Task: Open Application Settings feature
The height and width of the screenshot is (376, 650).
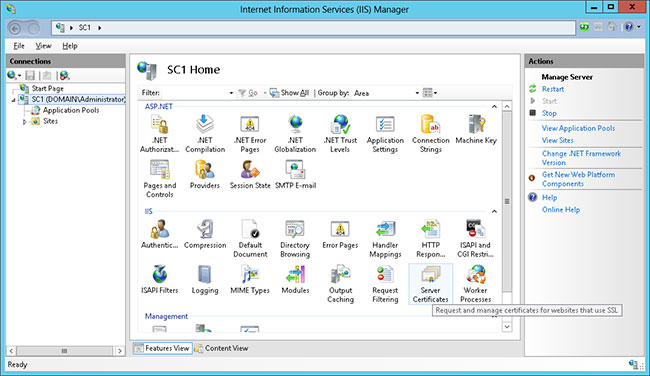Action: (x=385, y=133)
